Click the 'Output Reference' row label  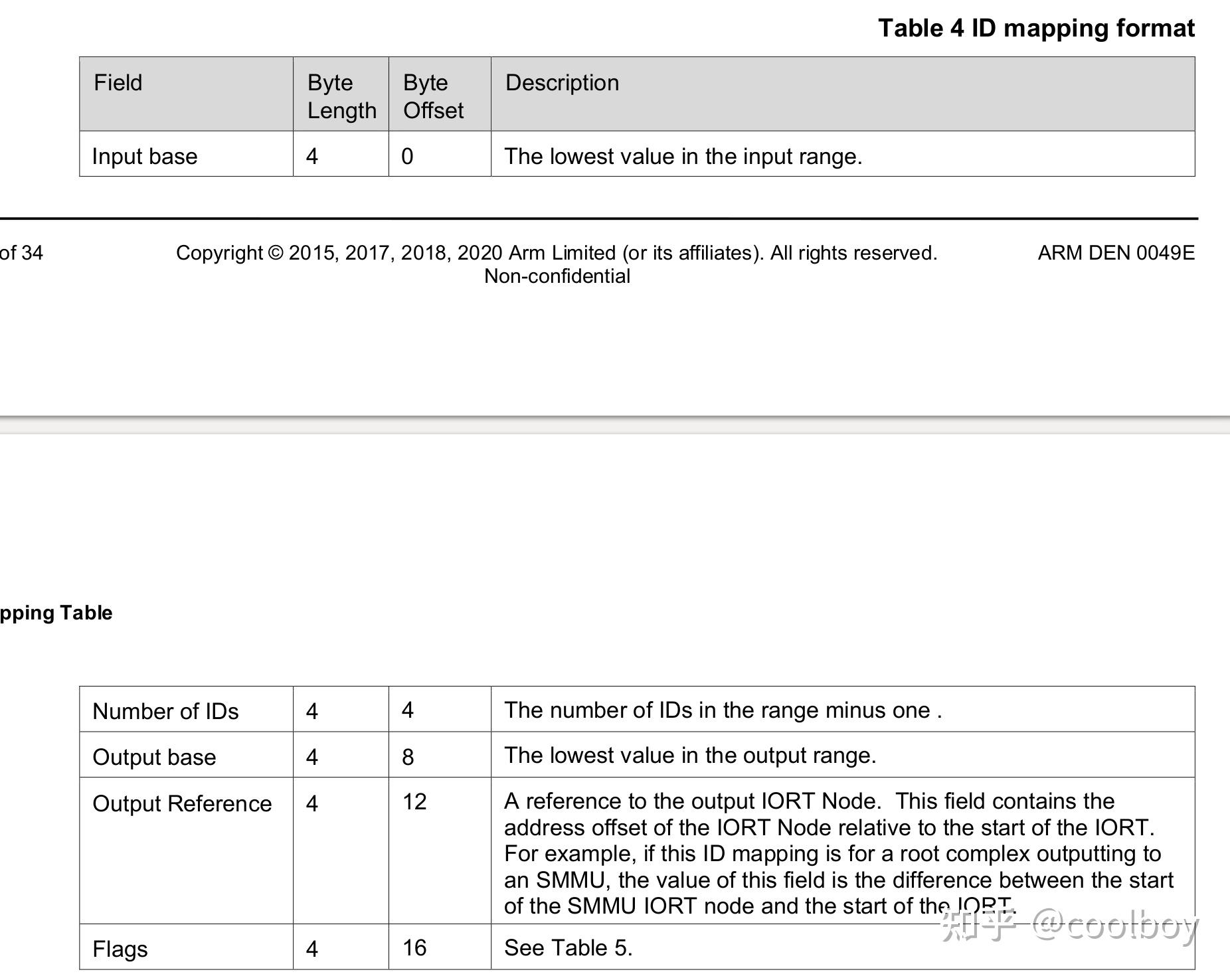(x=181, y=803)
